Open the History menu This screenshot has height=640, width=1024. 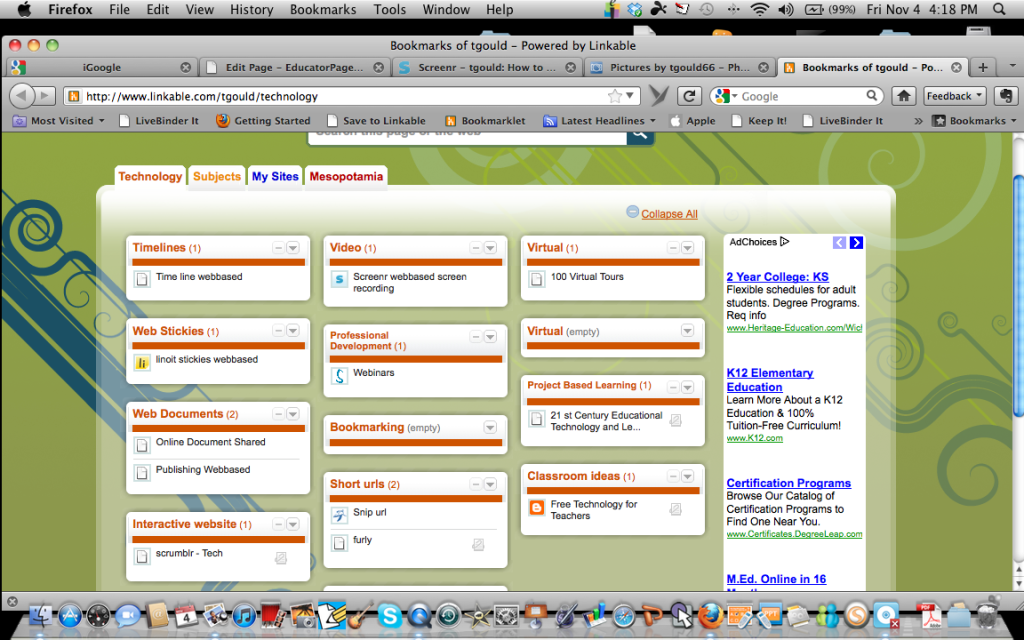251,9
